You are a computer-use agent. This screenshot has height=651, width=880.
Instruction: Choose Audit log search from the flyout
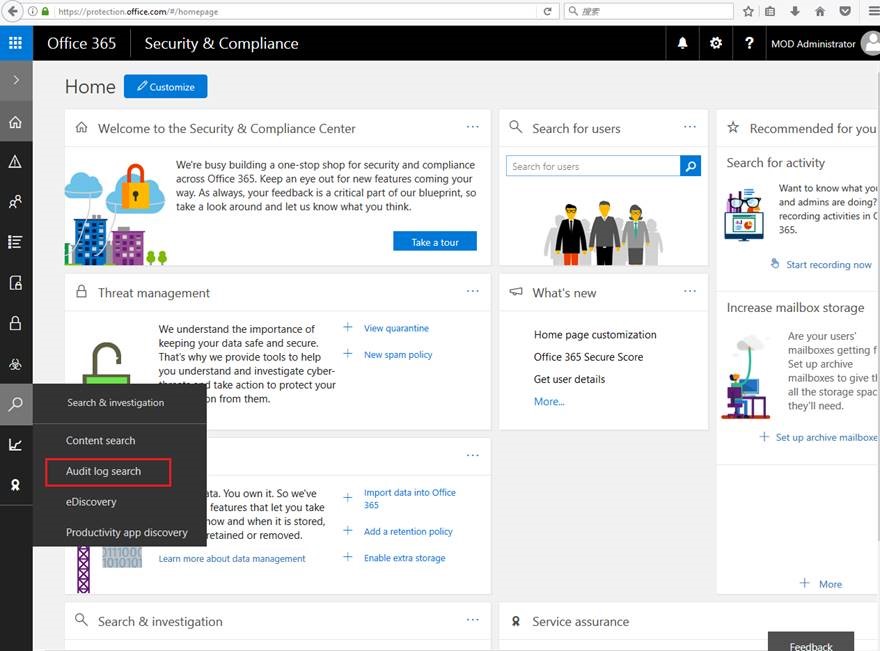pos(103,471)
